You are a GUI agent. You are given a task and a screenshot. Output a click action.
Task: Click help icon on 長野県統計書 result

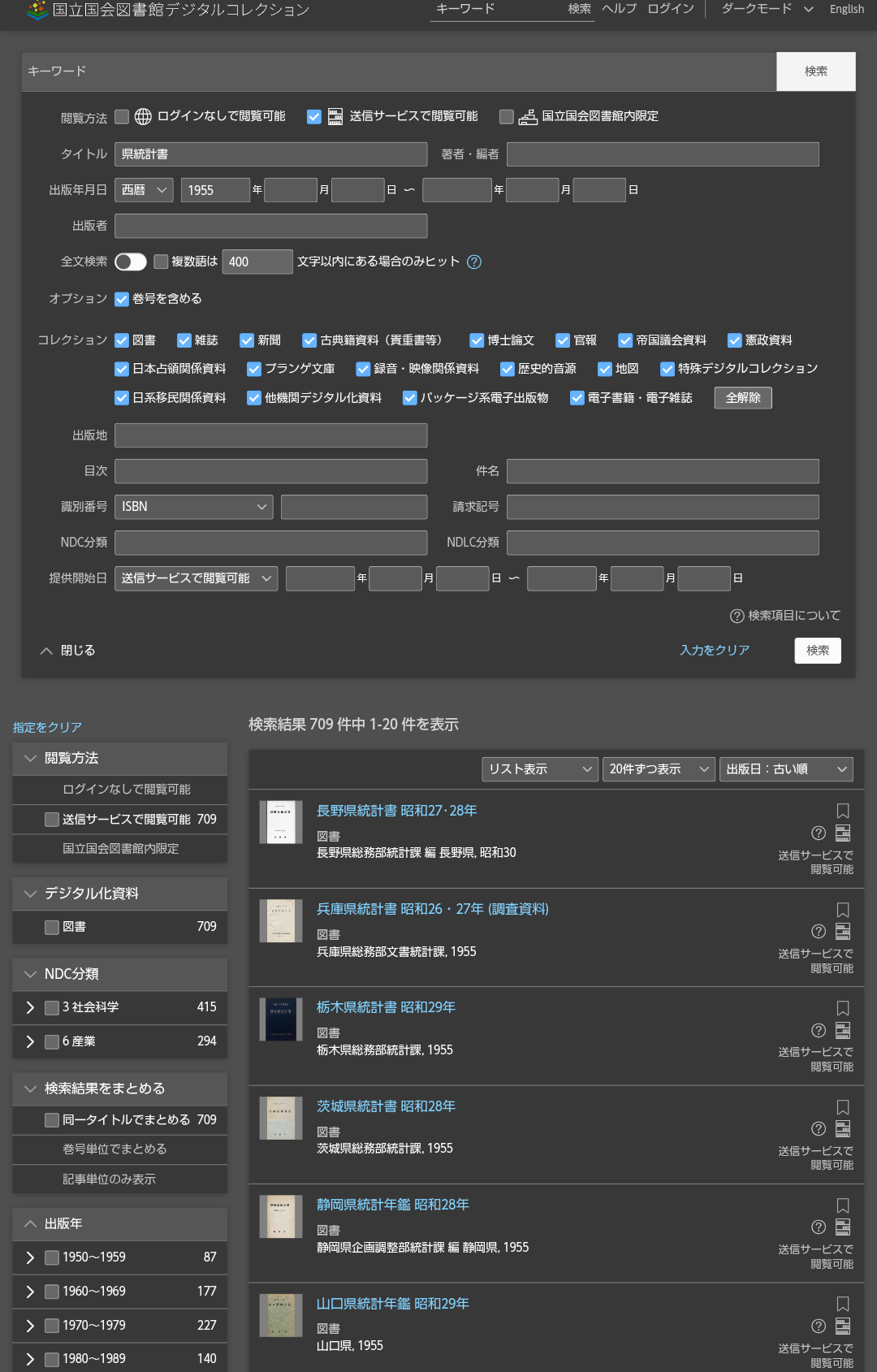(819, 833)
